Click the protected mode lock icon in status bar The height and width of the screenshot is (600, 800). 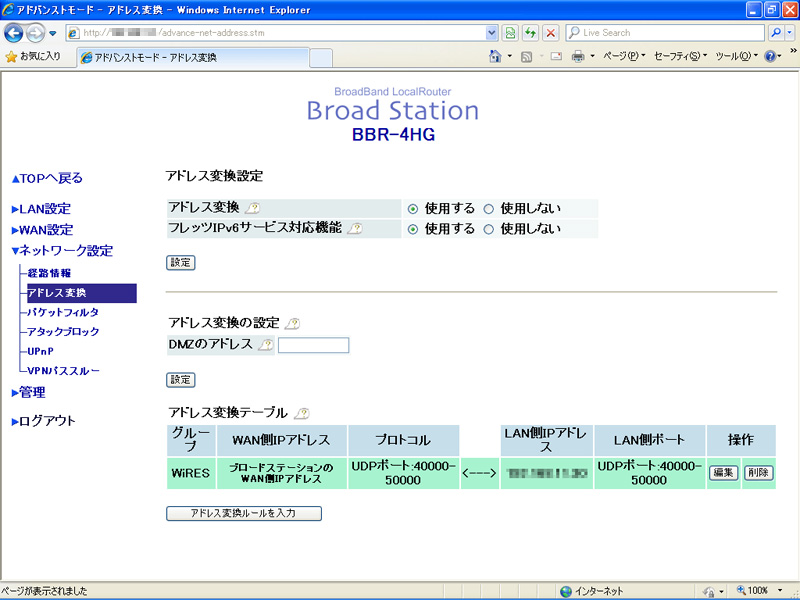tap(708, 591)
